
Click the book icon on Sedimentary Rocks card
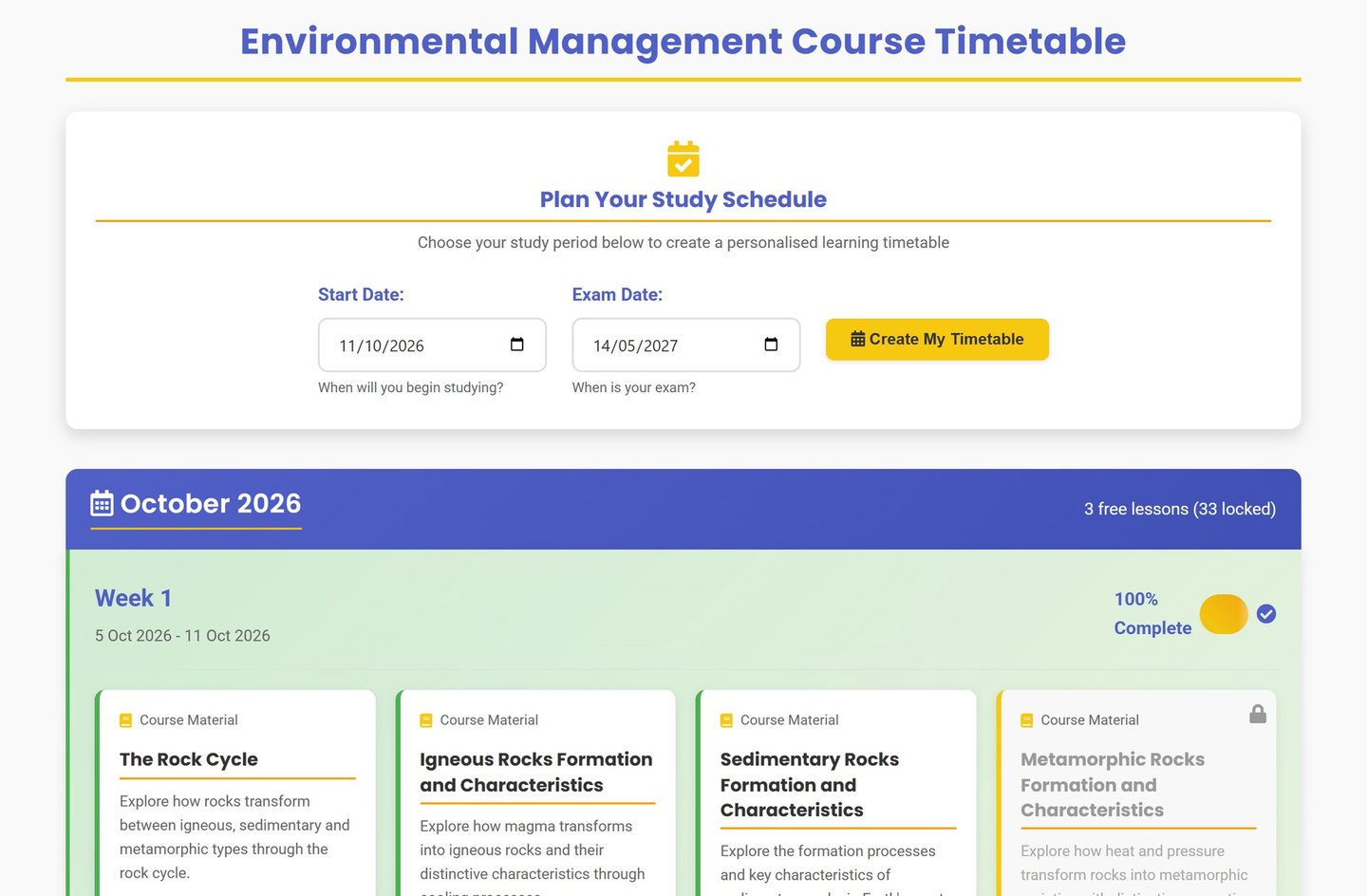[726, 720]
